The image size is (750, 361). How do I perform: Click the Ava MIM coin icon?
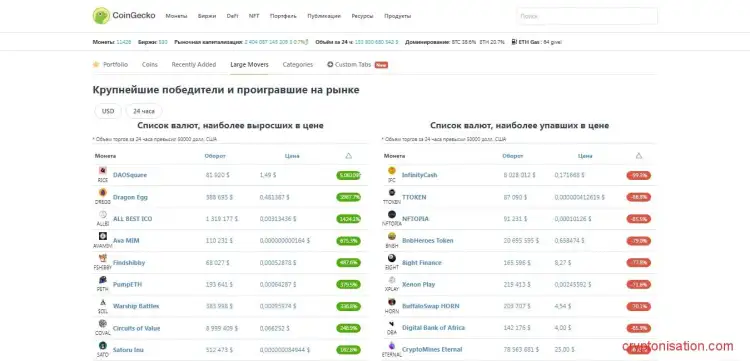tap(102, 236)
